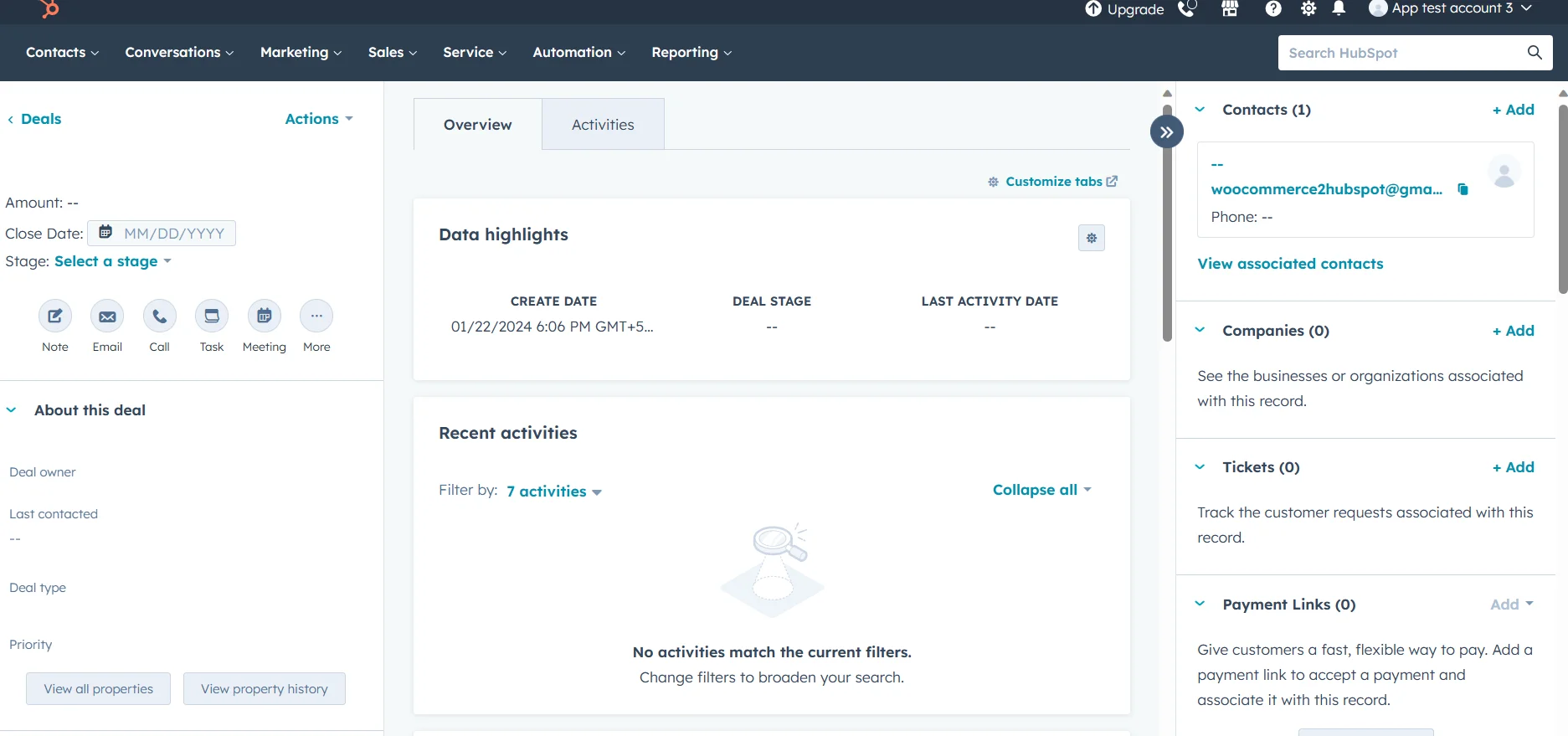The height and width of the screenshot is (736, 1568).
Task: Open the More actions ellipsis icon
Action: coord(316,316)
